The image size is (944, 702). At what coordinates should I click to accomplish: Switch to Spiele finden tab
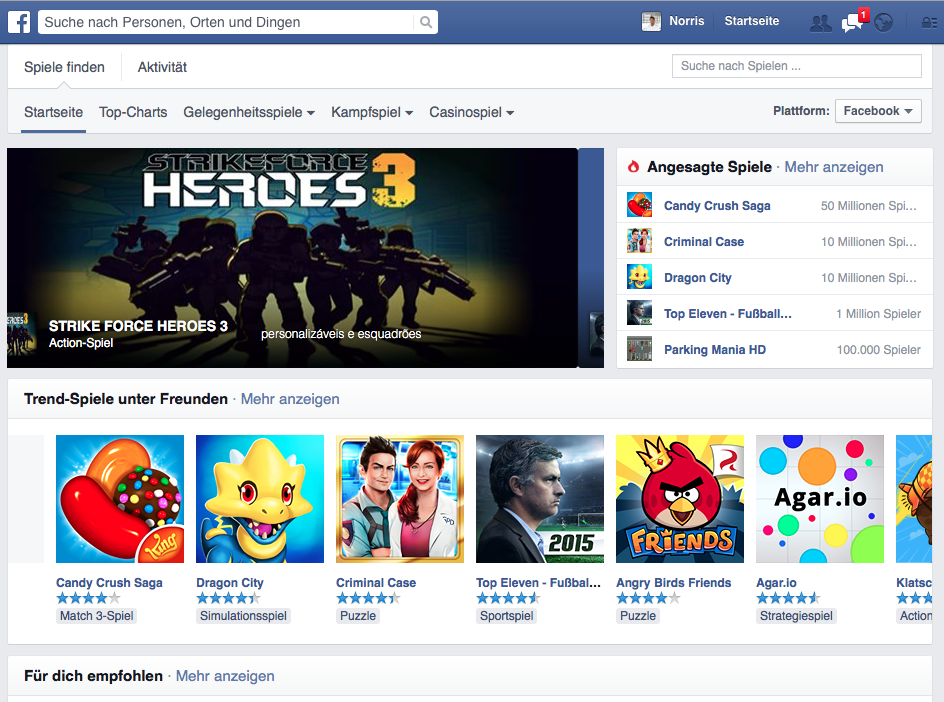click(64, 67)
